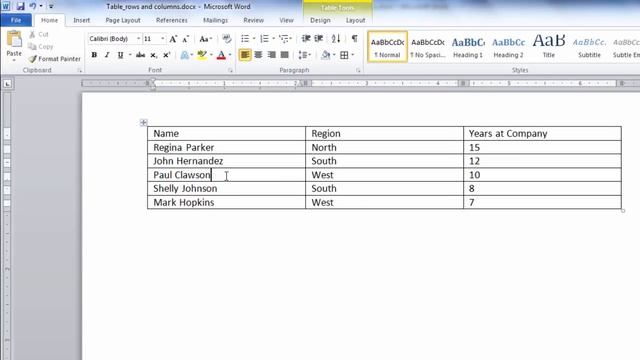This screenshot has width=640, height=360.
Task: Click the Paste icon
Action: pos(14,39)
